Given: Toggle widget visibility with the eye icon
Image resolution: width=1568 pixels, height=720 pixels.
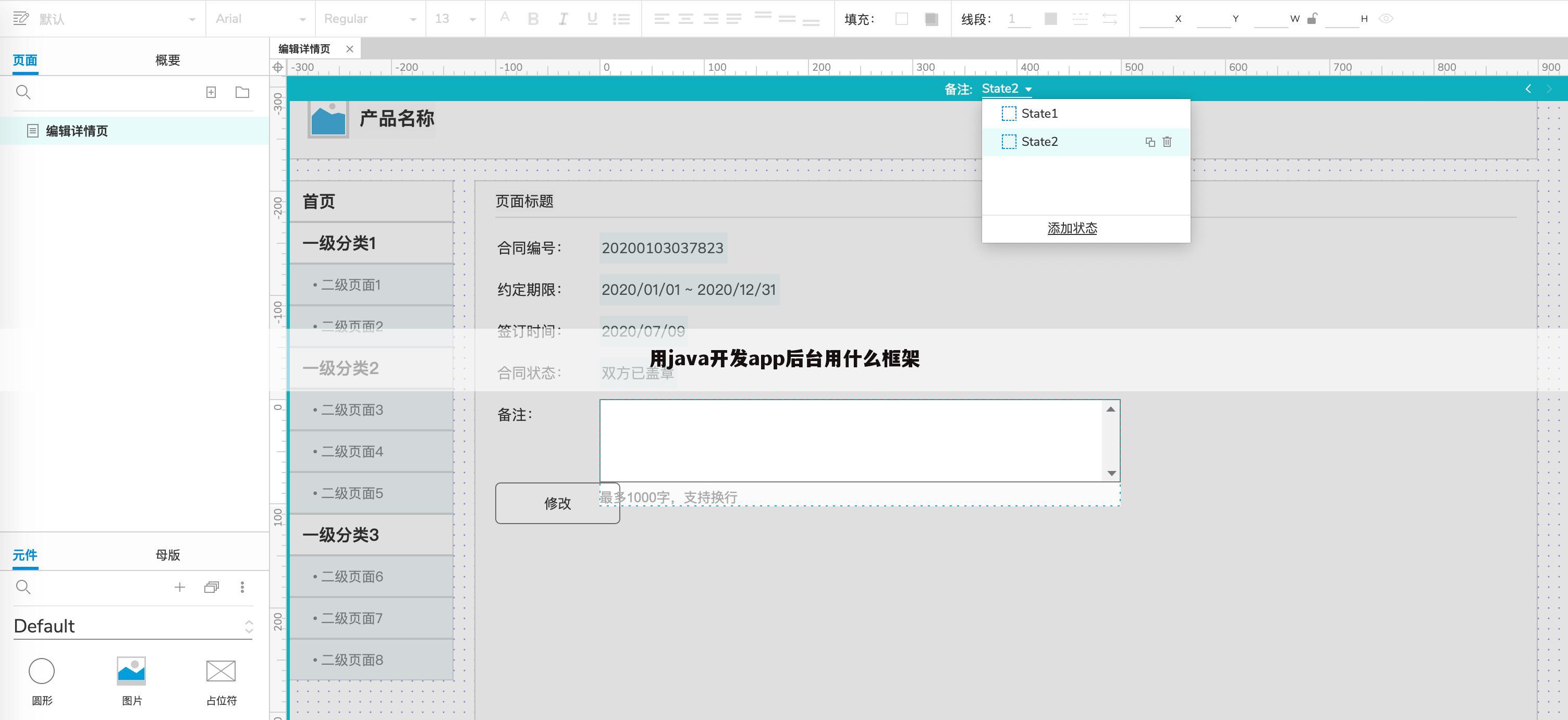Looking at the screenshot, I should (1387, 19).
